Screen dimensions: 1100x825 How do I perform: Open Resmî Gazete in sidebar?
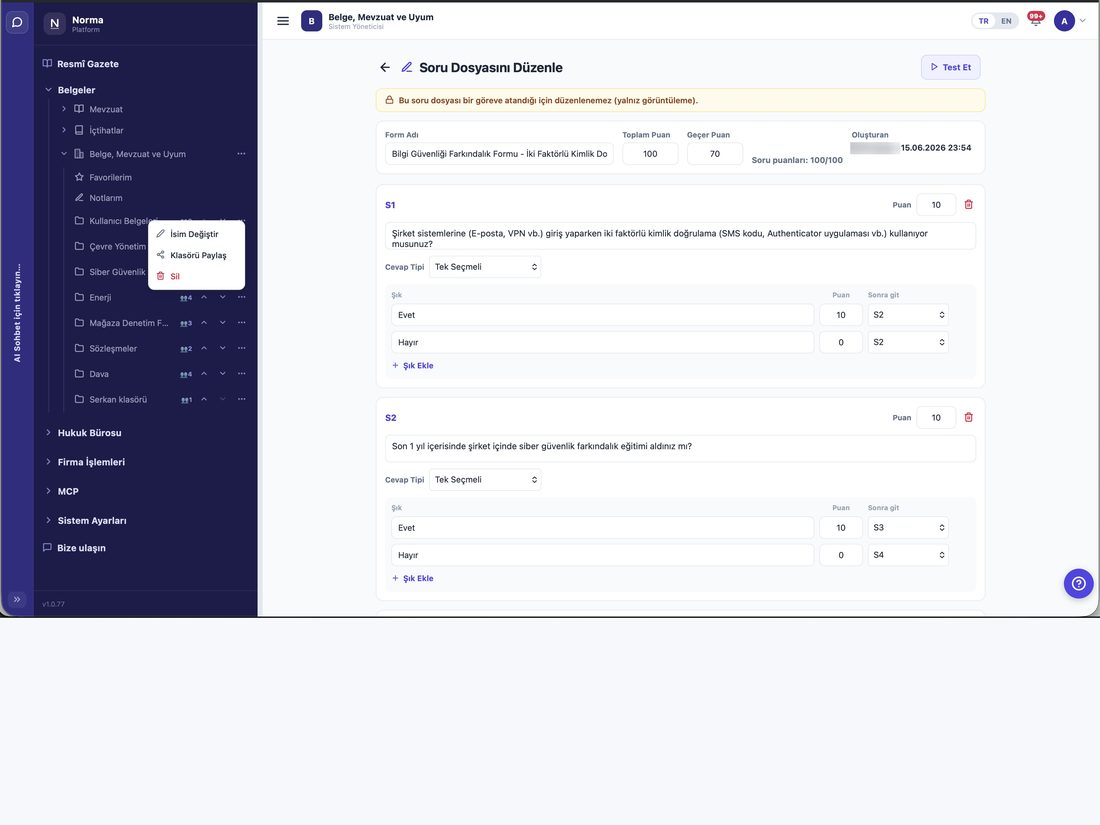point(88,64)
